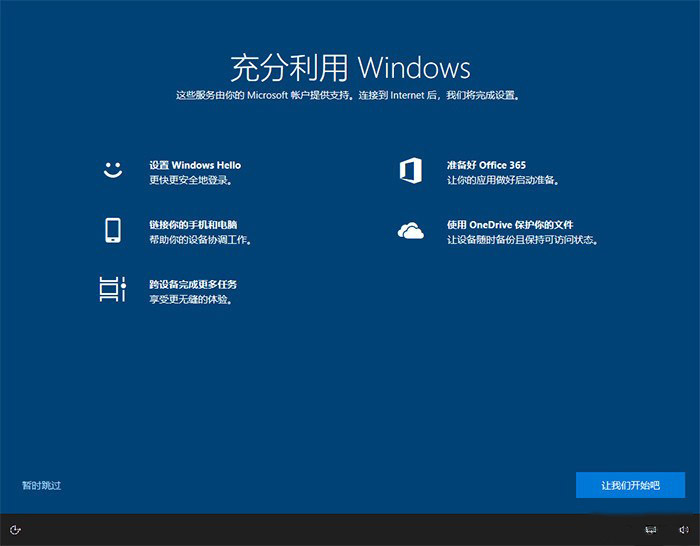Click the cross-device tasks timeline icon
This screenshot has height=546, width=700.
[x=112, y=290]
